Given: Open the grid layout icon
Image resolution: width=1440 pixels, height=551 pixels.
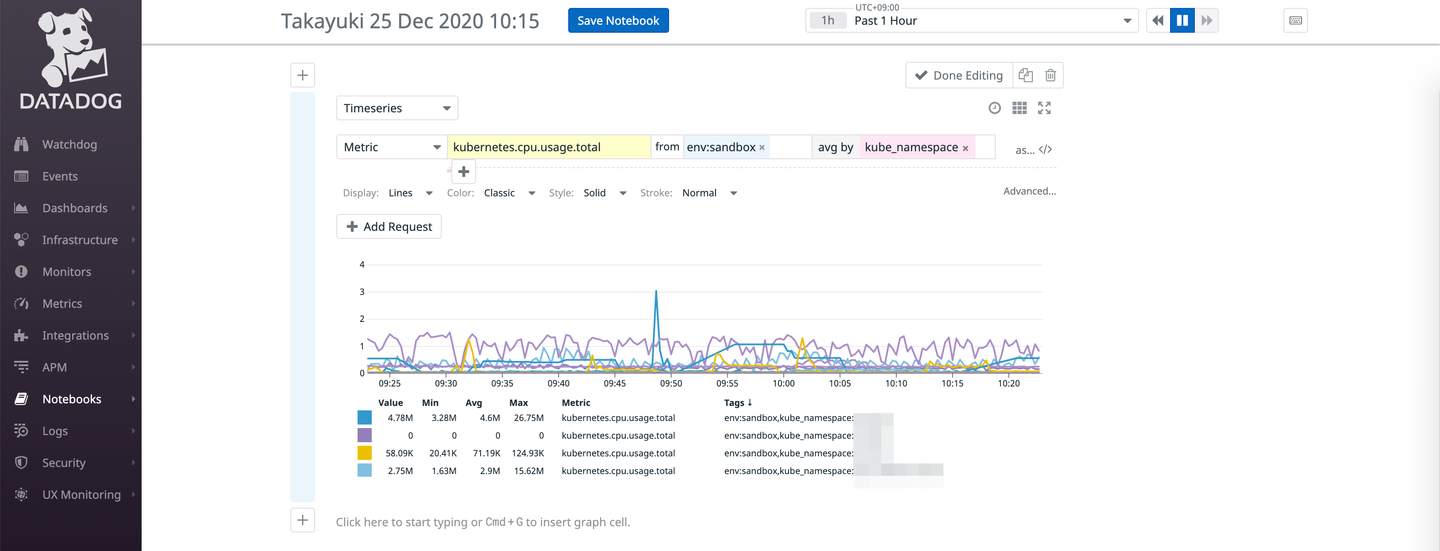Looking at the screenshot, I should tap(1019, 108).
